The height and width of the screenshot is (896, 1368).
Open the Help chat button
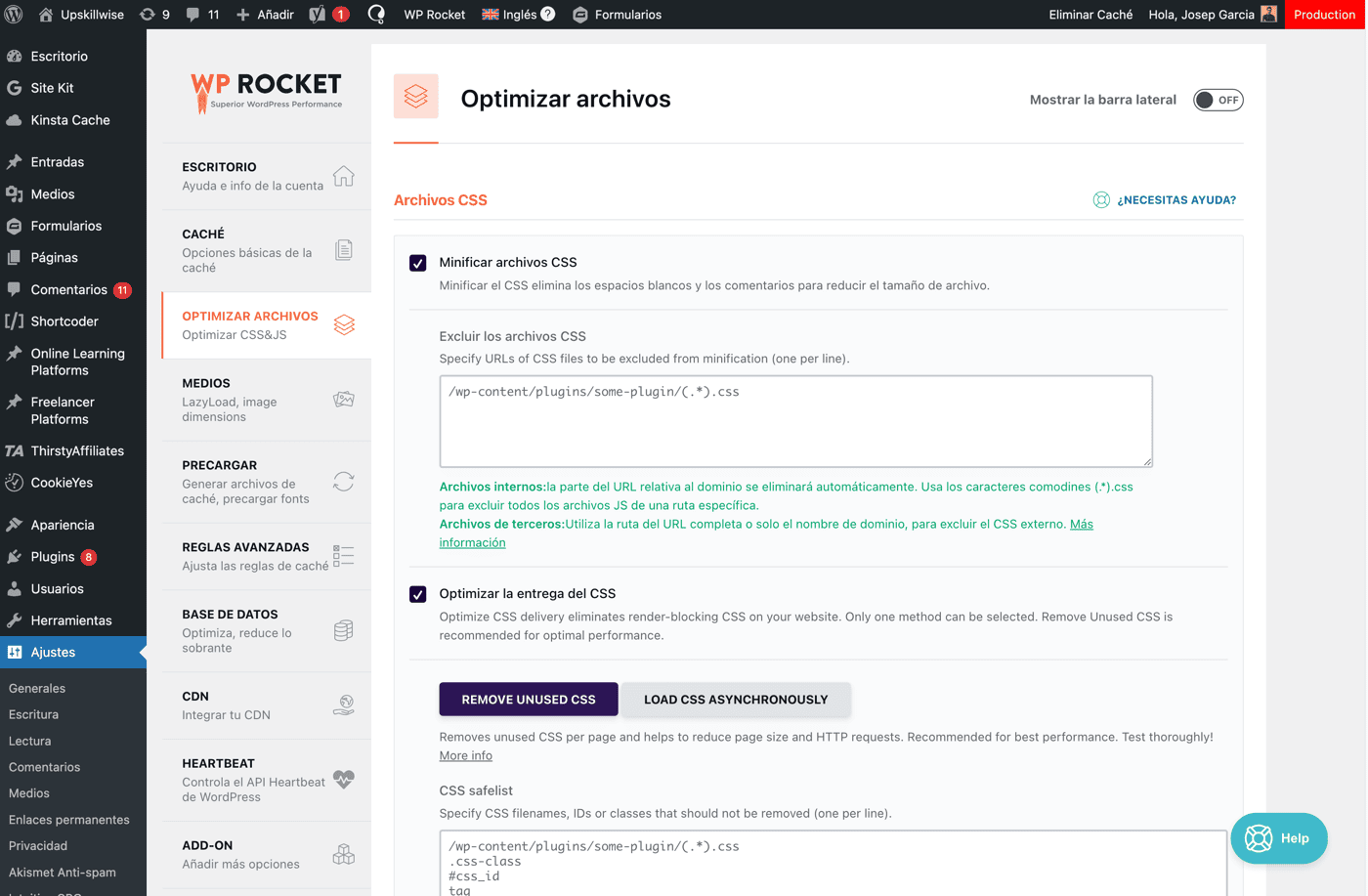point(1279,838)
